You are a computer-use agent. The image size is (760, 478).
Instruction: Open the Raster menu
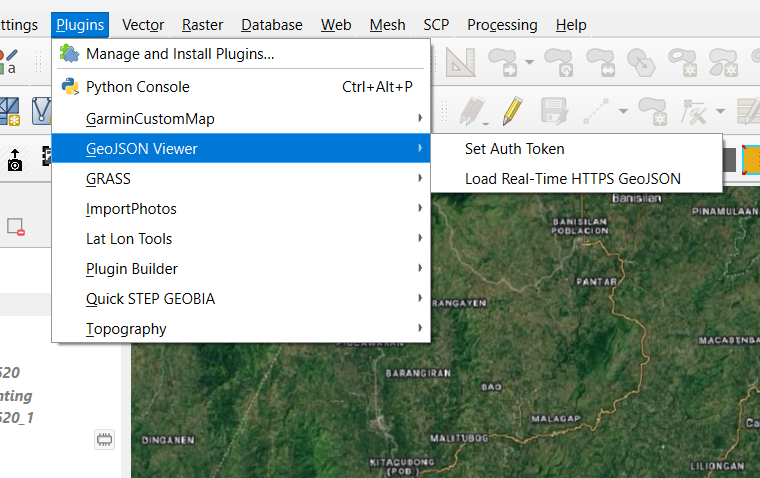click(x=202, y=25)
